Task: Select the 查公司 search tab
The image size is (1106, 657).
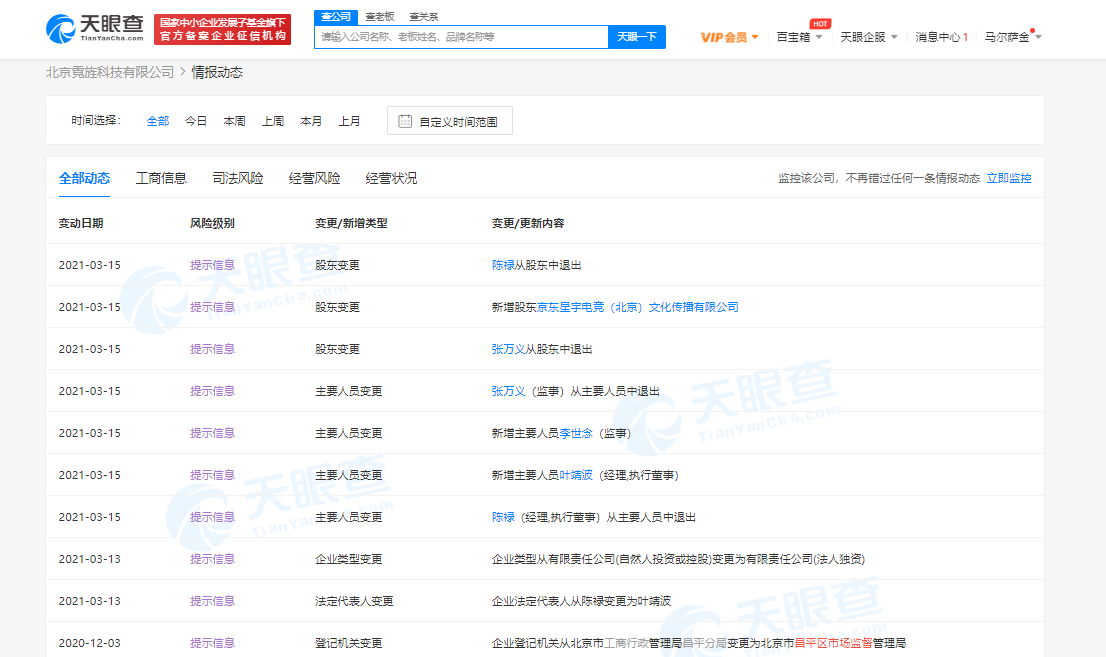Action: tap(336, 16)
